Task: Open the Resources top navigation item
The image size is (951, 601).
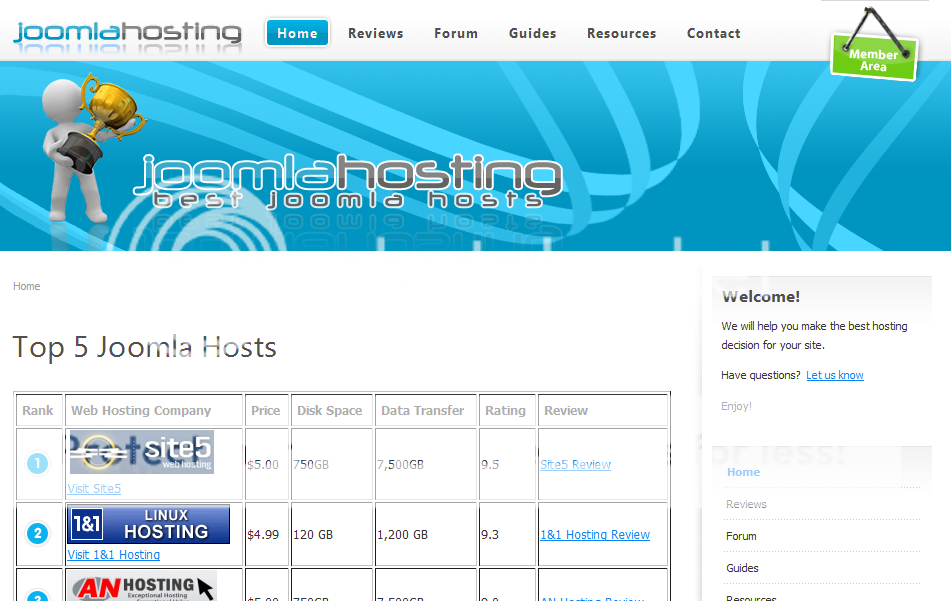Action: tap(622, 33)
